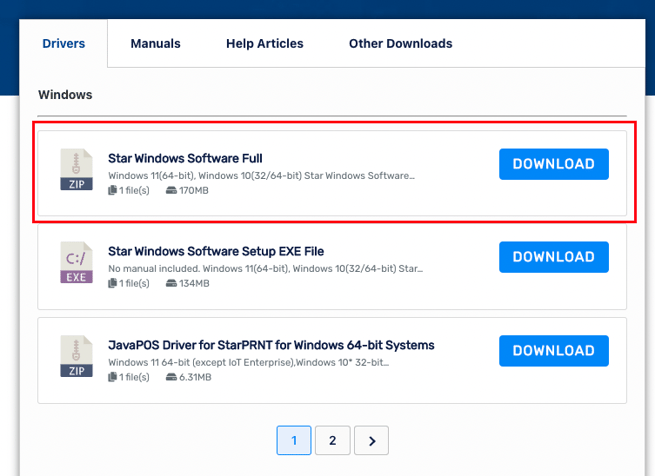The width and height of the screenshot is (655, 476).
Task: Download the JavaPOS Driver for StarPRNT
Action: (553, 351)
